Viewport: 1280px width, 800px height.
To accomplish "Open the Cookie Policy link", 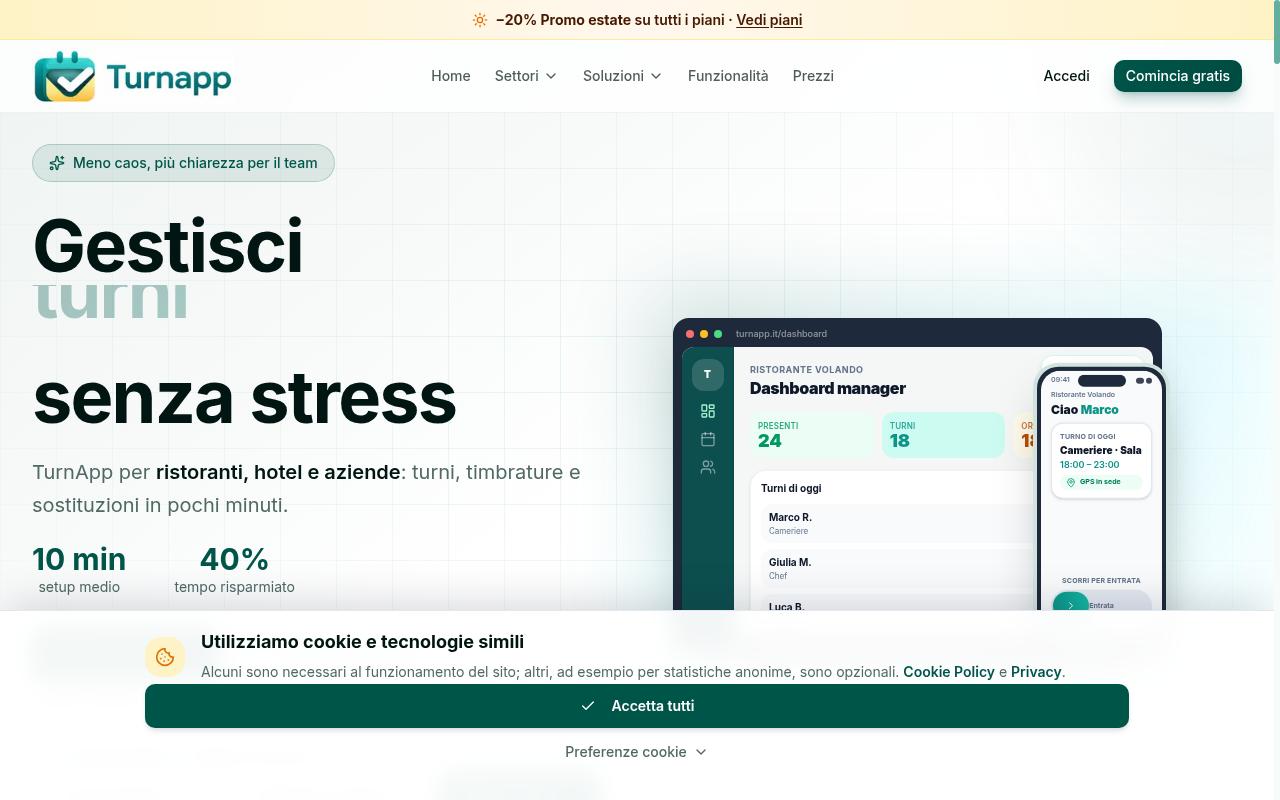I will coord(949,672).
